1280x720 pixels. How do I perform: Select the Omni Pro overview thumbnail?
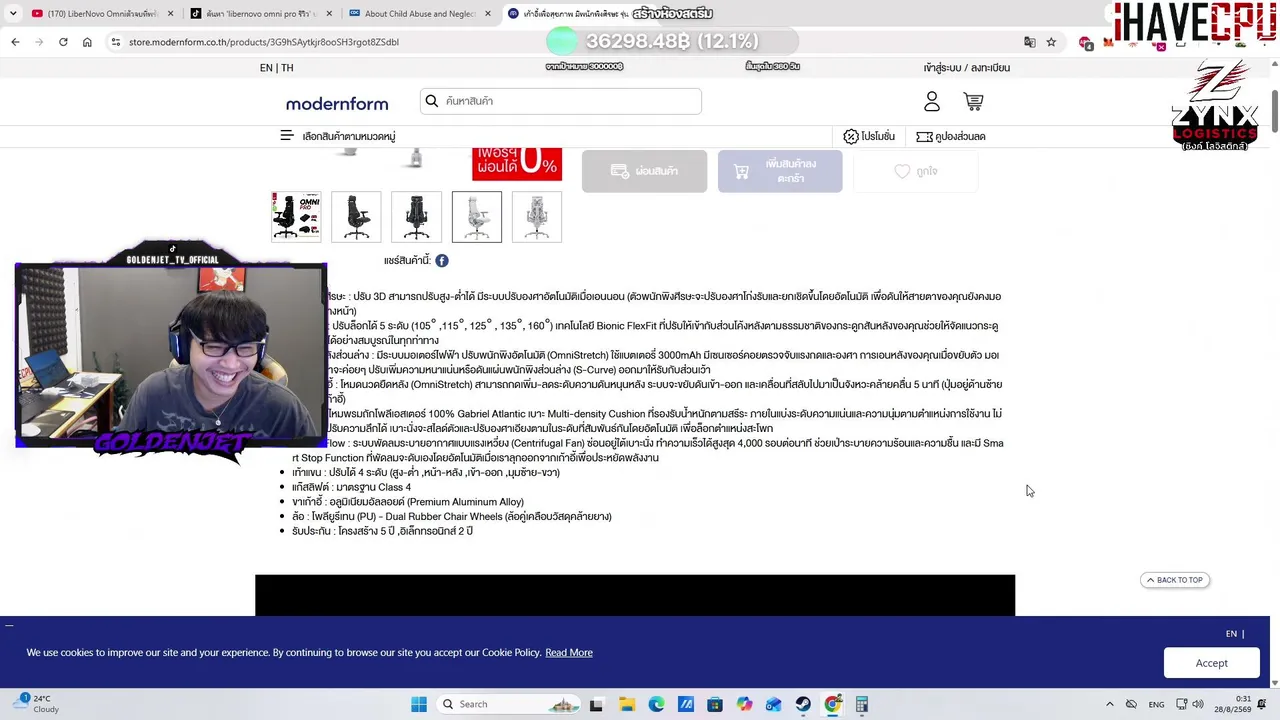(x=296, y=217)
